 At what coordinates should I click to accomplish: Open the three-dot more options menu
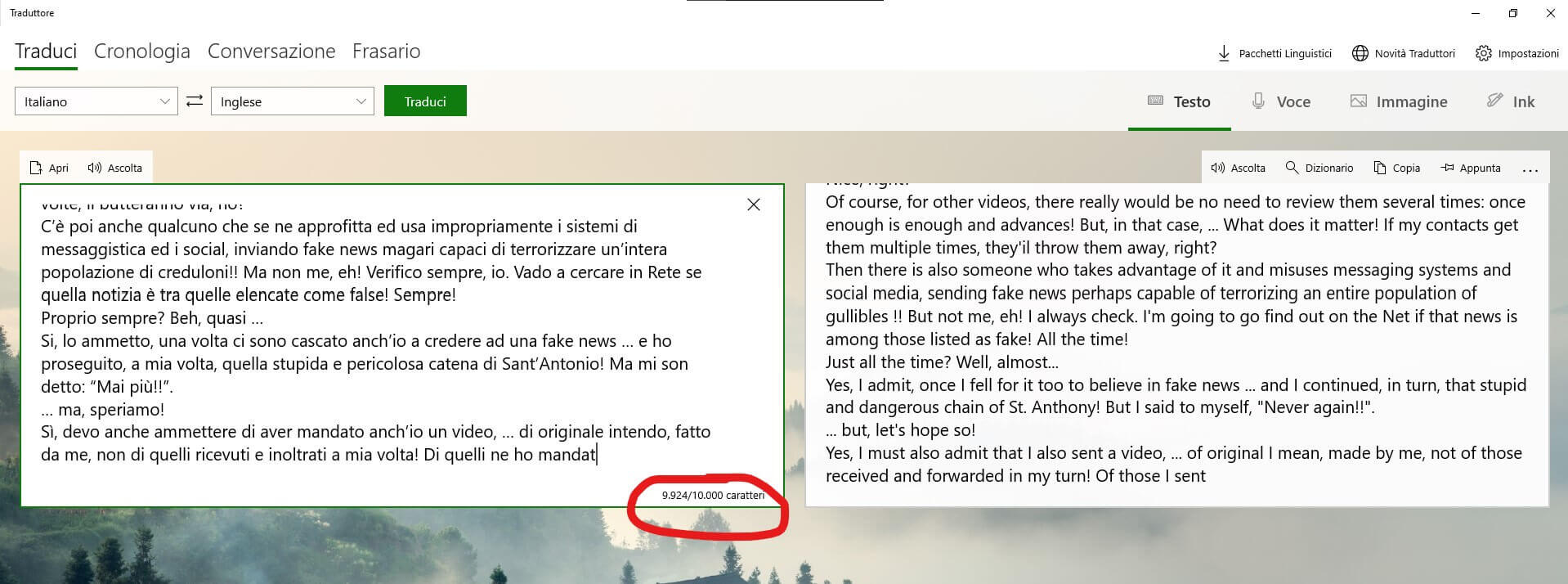[1530, 169]
